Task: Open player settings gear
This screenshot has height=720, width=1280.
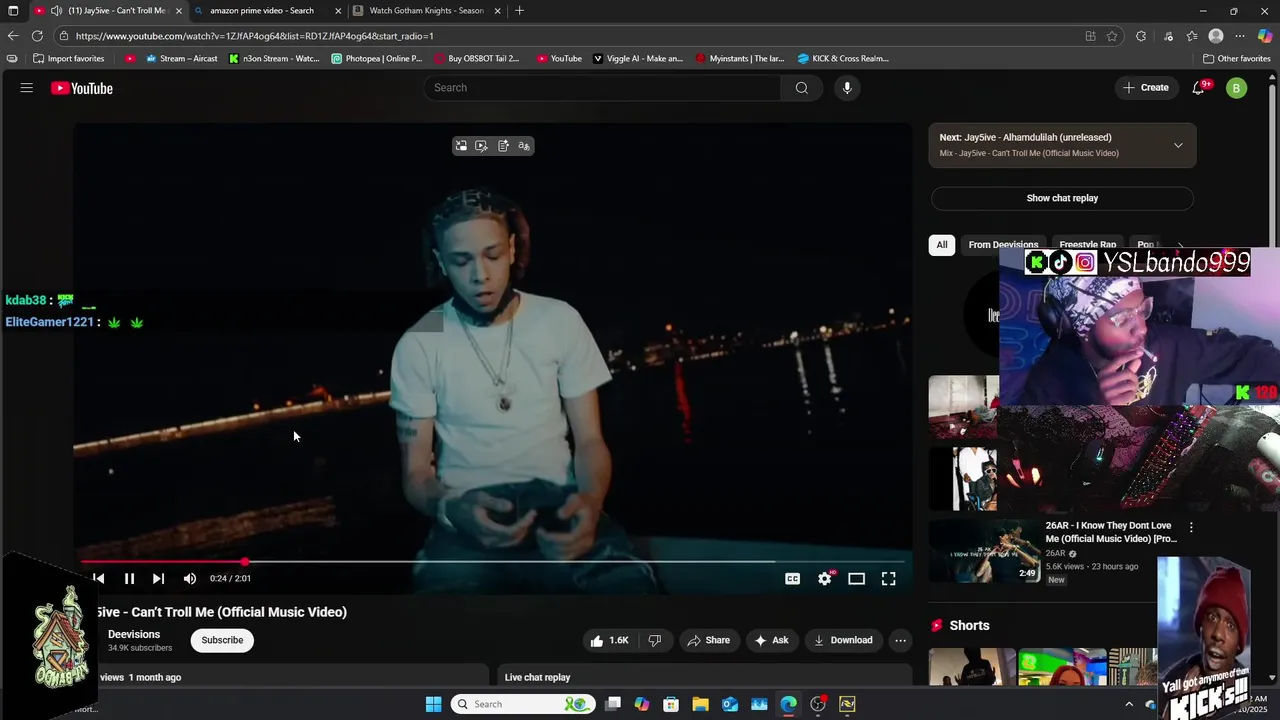Action: tap(824, 578)
